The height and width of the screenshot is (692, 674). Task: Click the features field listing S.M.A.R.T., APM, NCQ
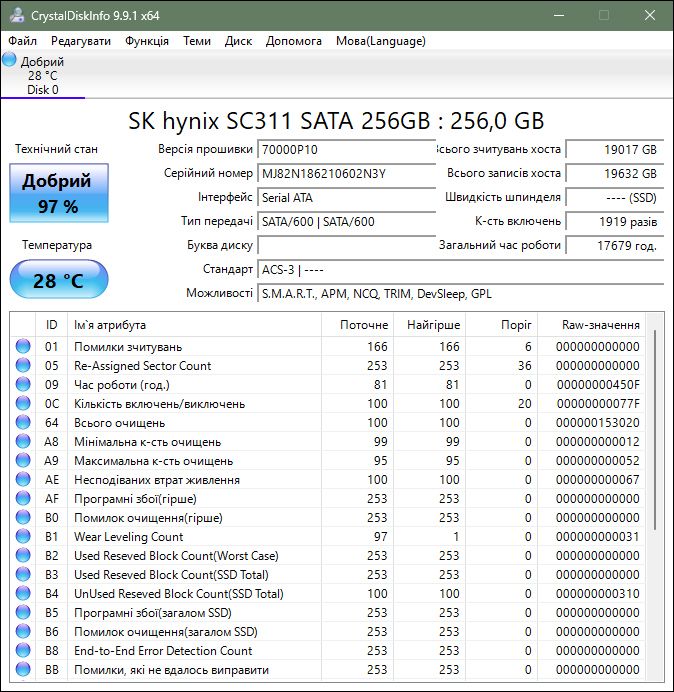460,293
